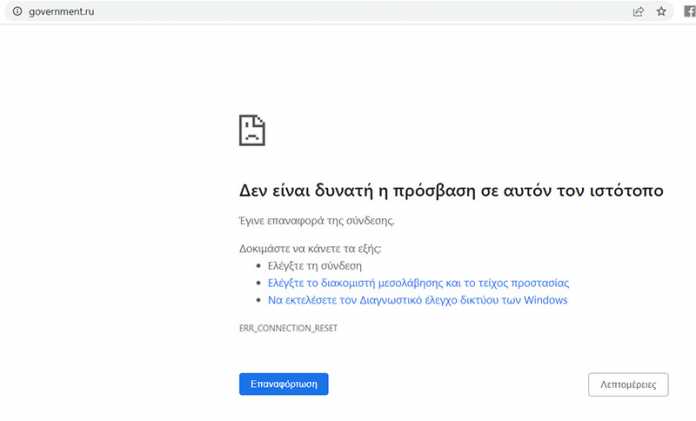Open the διακομιστή μεσολάβησης και τείχος προστασίας link
Screen dimensions: 696x421
[418, 283]
